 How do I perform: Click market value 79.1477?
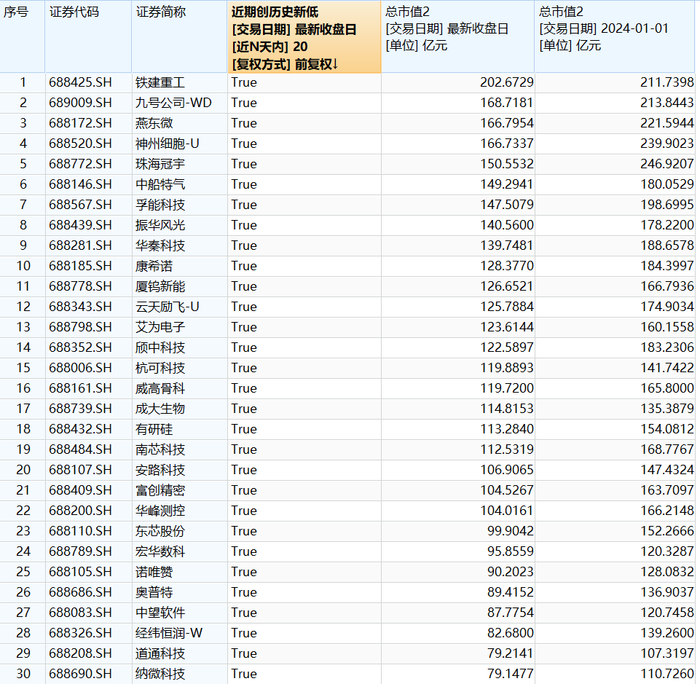(510, 674)
